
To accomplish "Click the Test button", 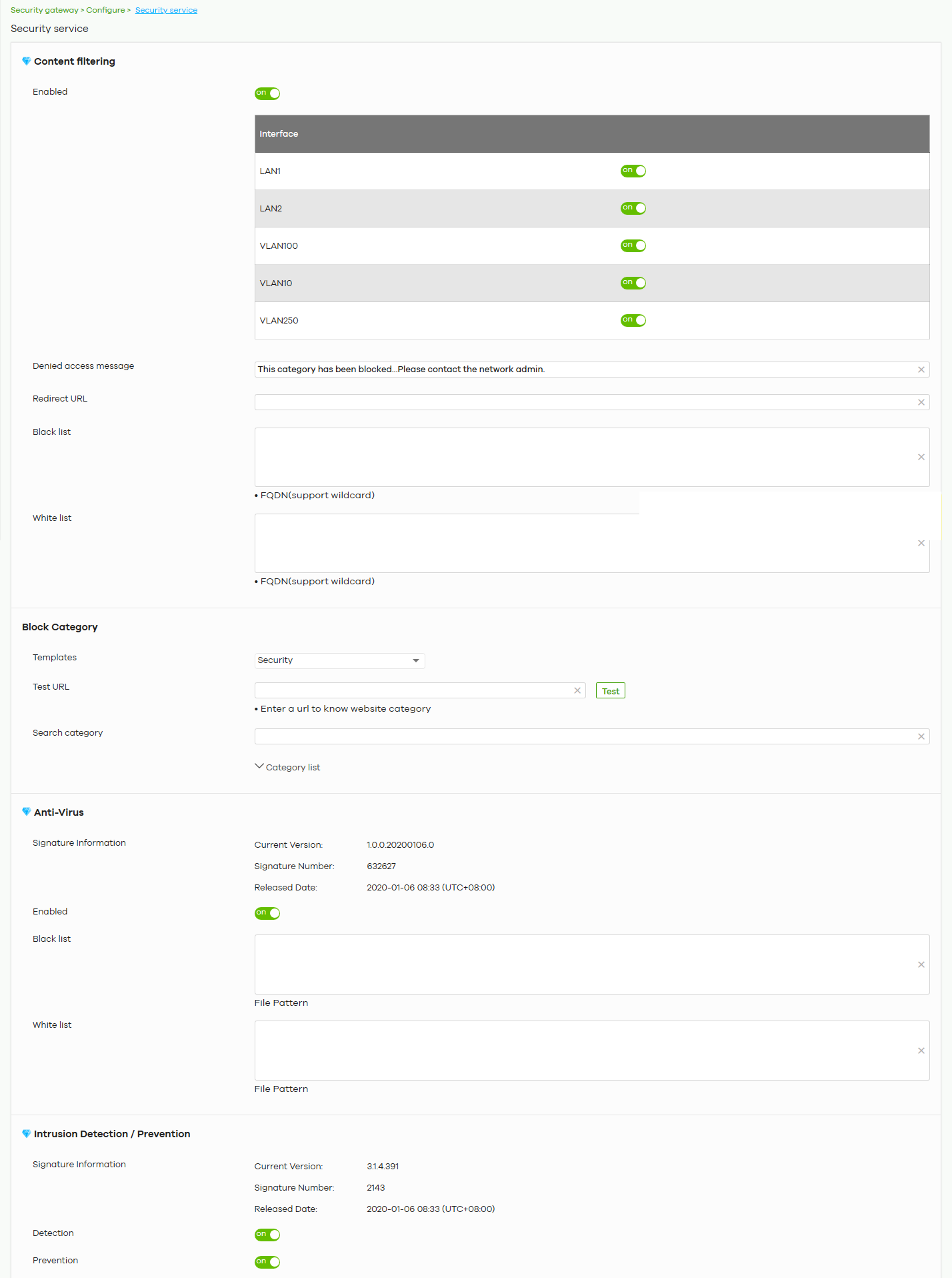I will (x=611, y=691).
